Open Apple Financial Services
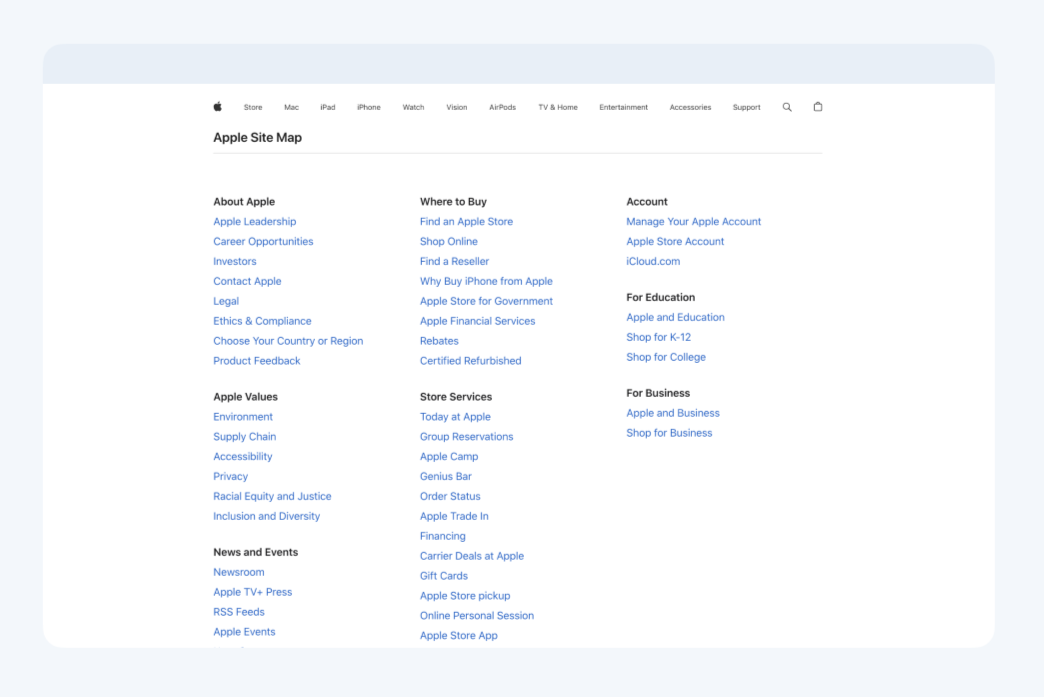The image size is (1044, 697). pyautogui.click(x=477, y=321)
